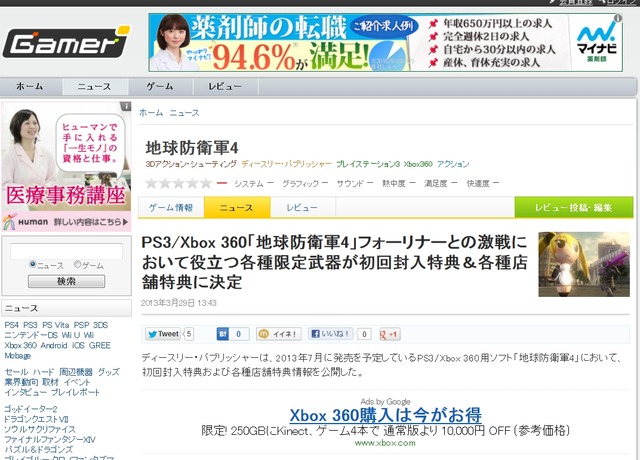Open the Xbox360 platform link under title
Viewport: 640px width, 460px height.
(x=418, y=164)
